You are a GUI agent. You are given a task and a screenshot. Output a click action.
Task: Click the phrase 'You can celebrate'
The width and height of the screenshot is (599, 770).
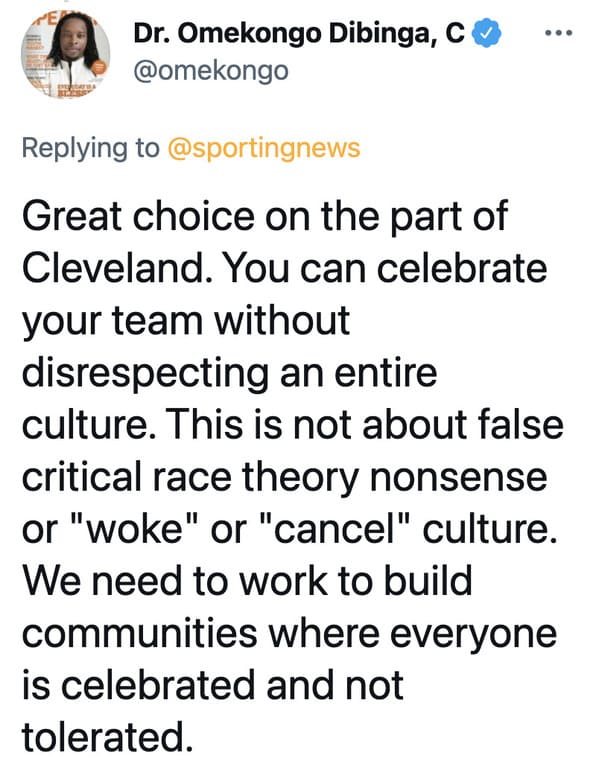click(x=385, y=269)
